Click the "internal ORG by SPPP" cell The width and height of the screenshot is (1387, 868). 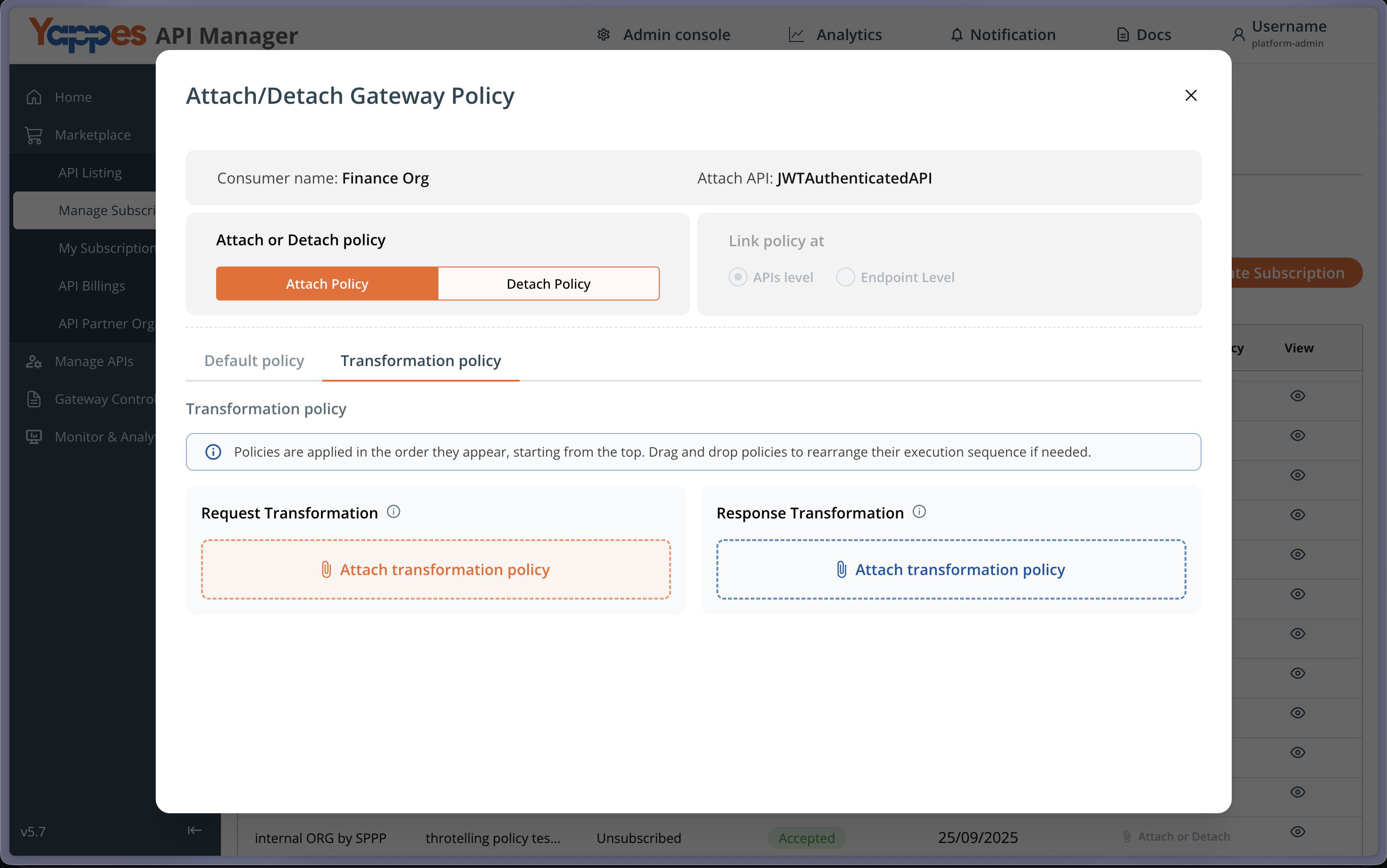pos(320,838)
